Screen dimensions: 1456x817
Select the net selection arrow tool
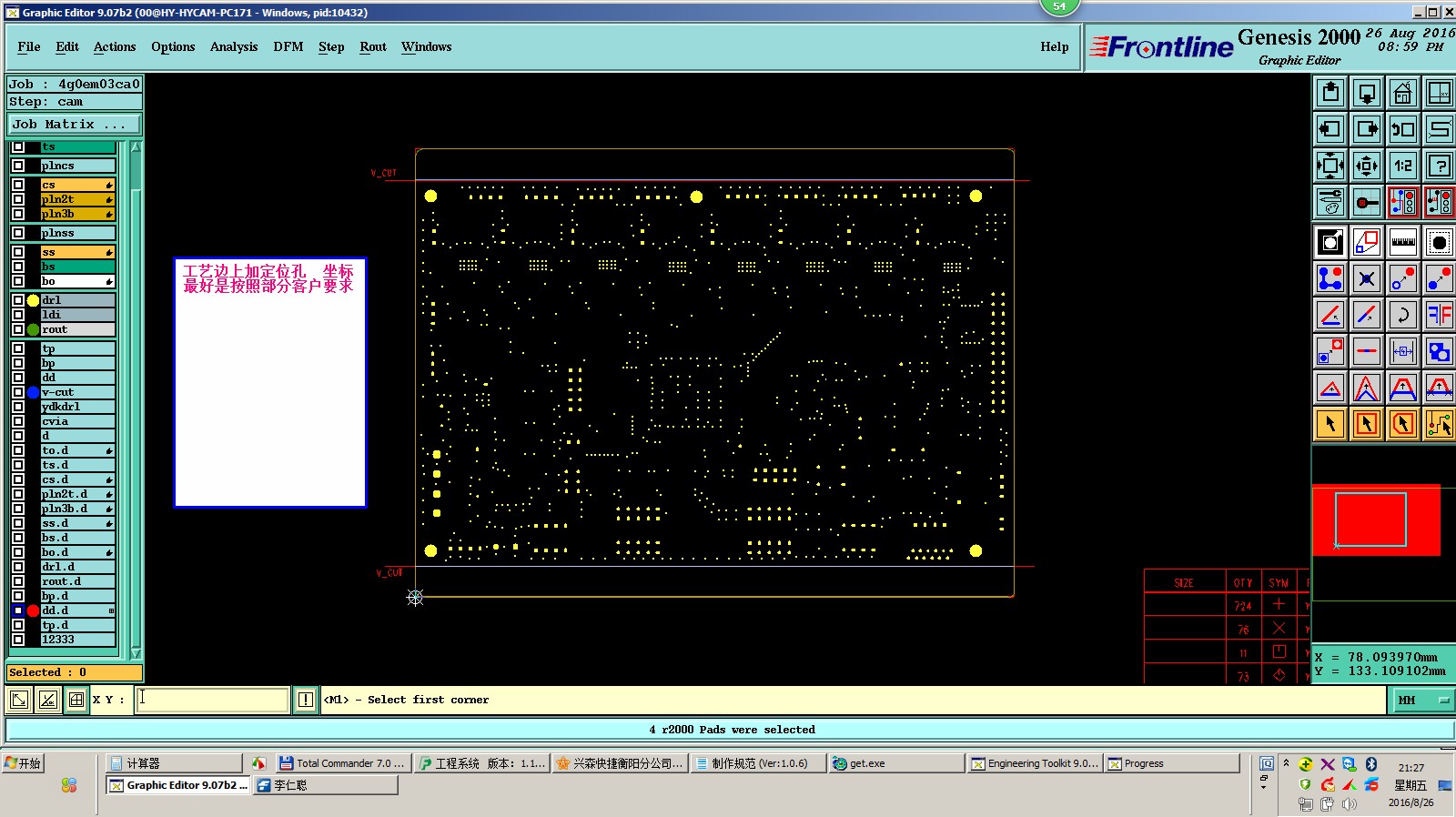(x=1440, y=424)
